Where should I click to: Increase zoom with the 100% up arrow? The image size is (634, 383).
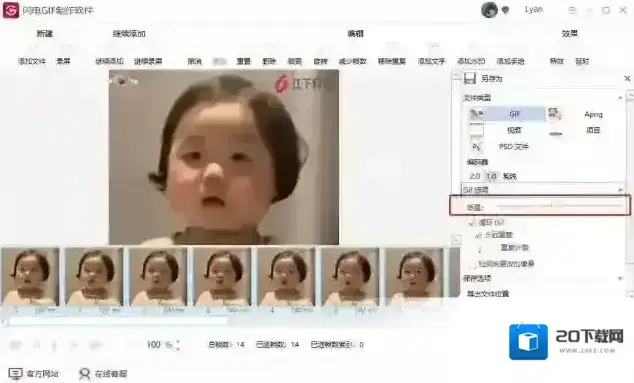178,342
